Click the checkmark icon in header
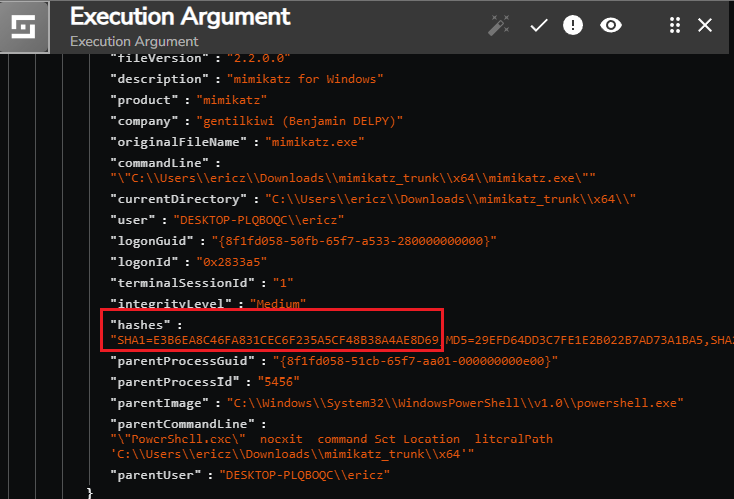The height and width of the screenshot is (499, 734). pos(538,25)
